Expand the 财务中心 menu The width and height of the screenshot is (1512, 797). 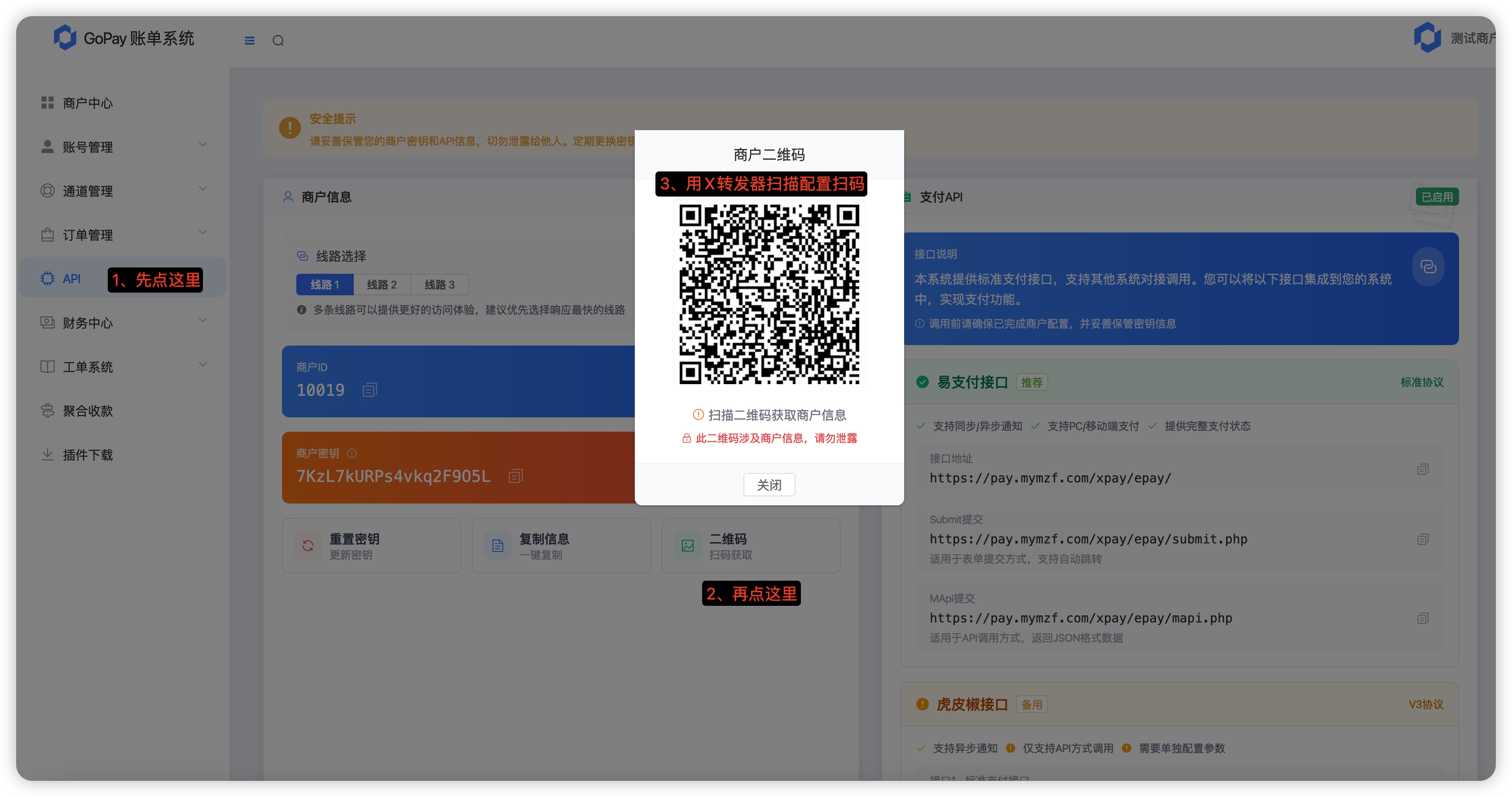[122, 323]
